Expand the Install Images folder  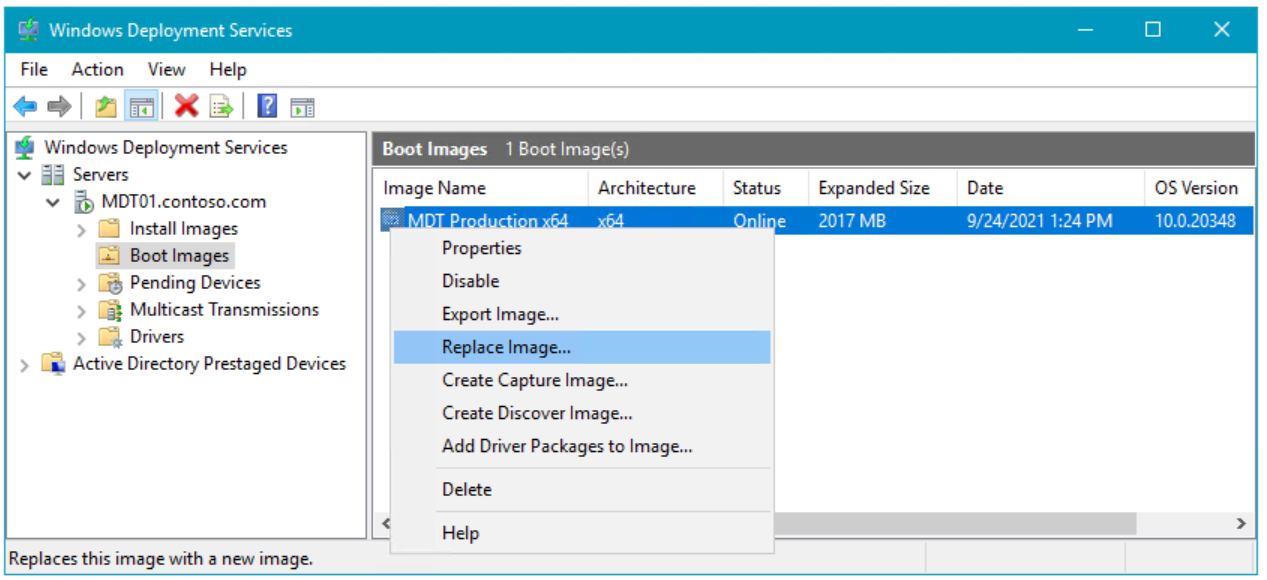81,229
